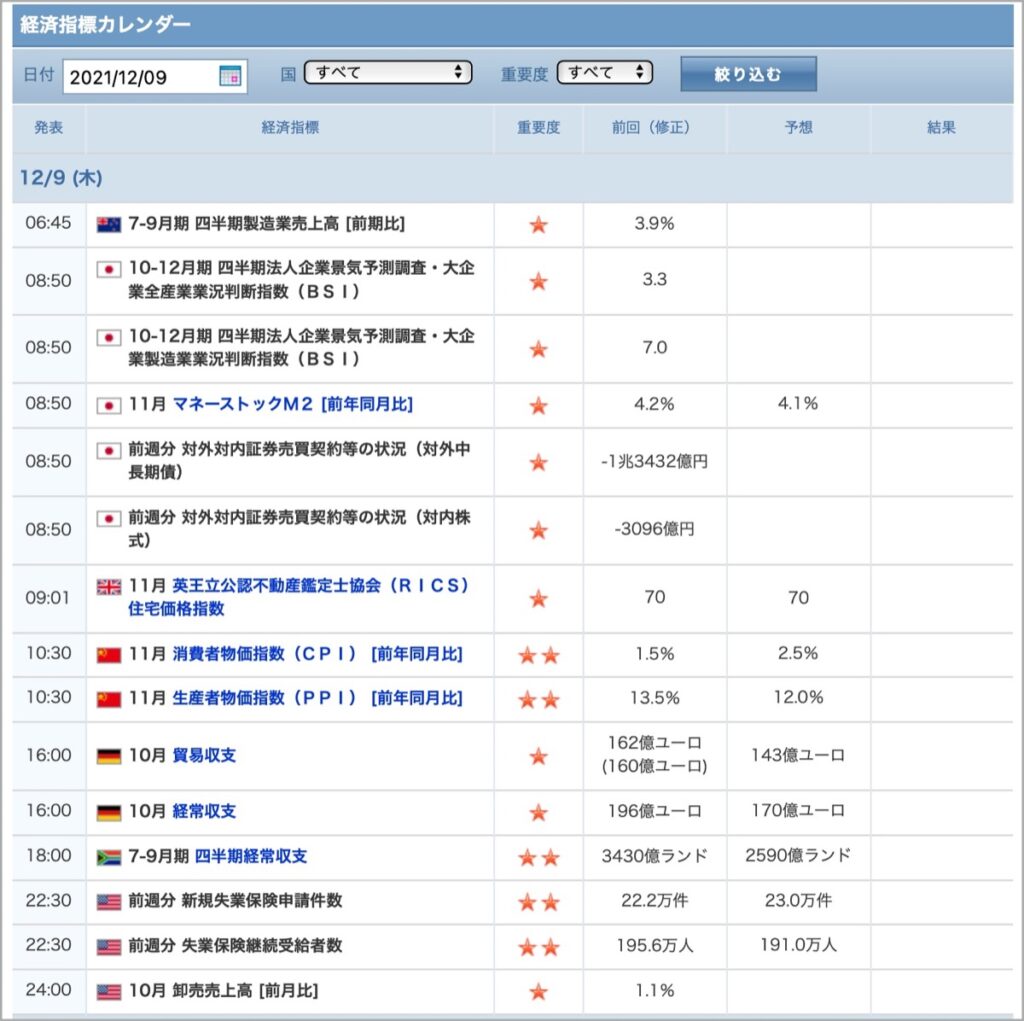Screen dimensions: 1024x1021
Task: Open the calendar date picker icon
Action: pos(230,76)
